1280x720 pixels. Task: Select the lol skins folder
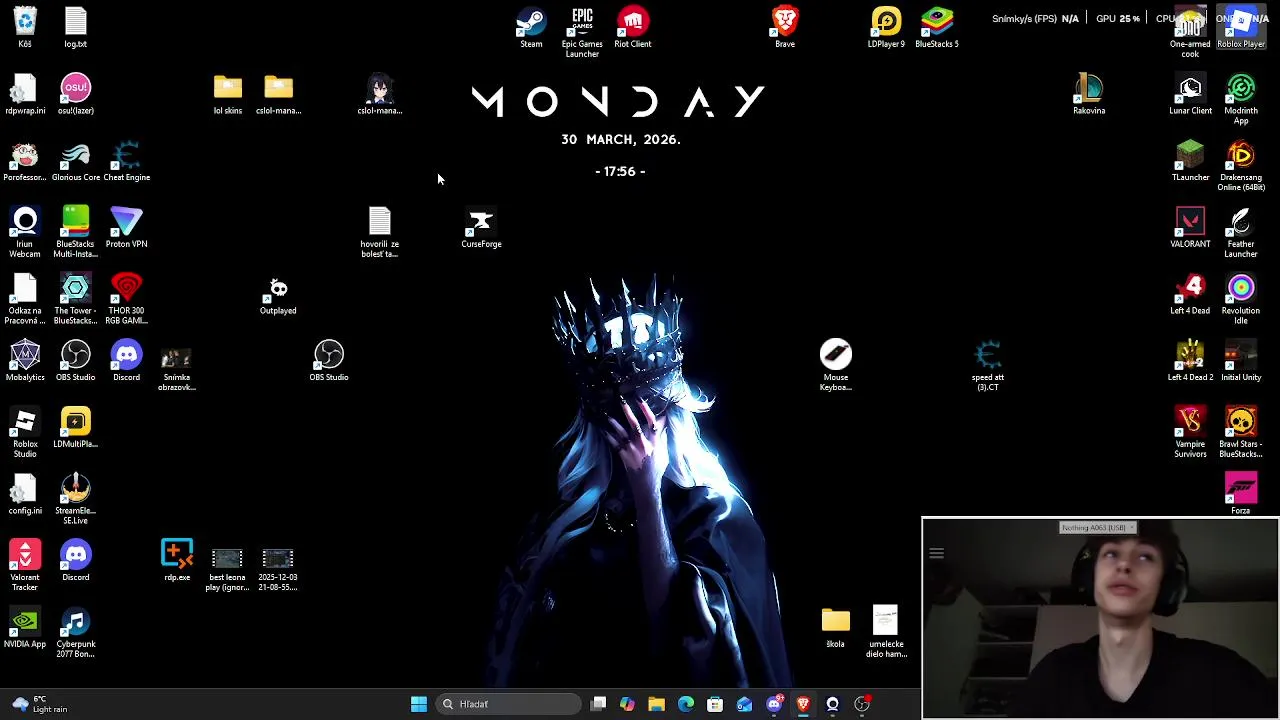[x=228, y=94]
